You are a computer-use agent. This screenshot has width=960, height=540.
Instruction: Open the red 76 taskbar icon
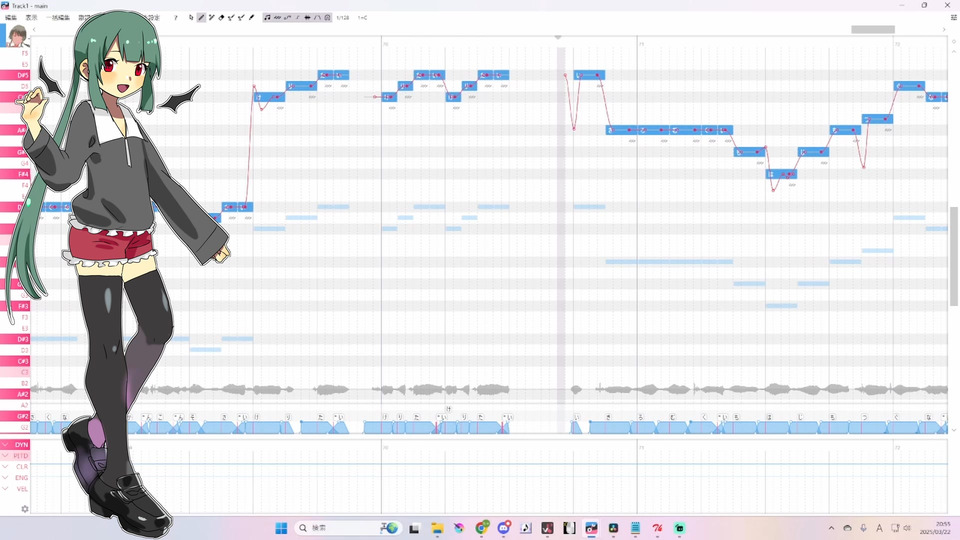point(657,528)
